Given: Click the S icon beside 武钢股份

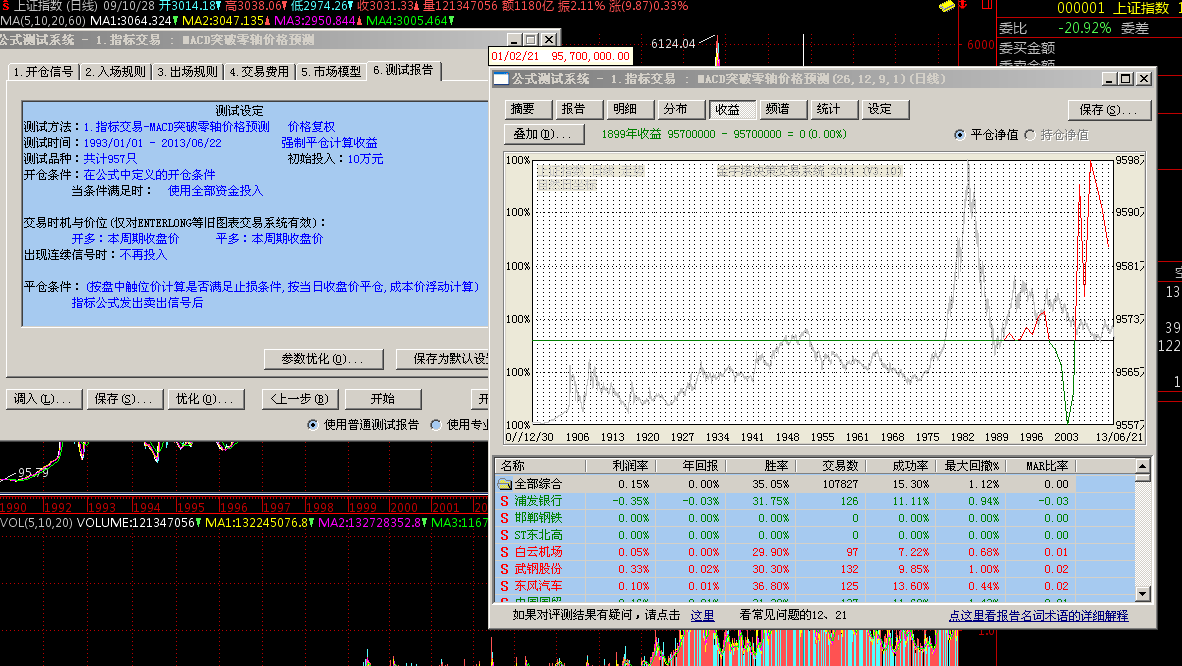Looking at the screenshot, I should (x=505, y=569).
